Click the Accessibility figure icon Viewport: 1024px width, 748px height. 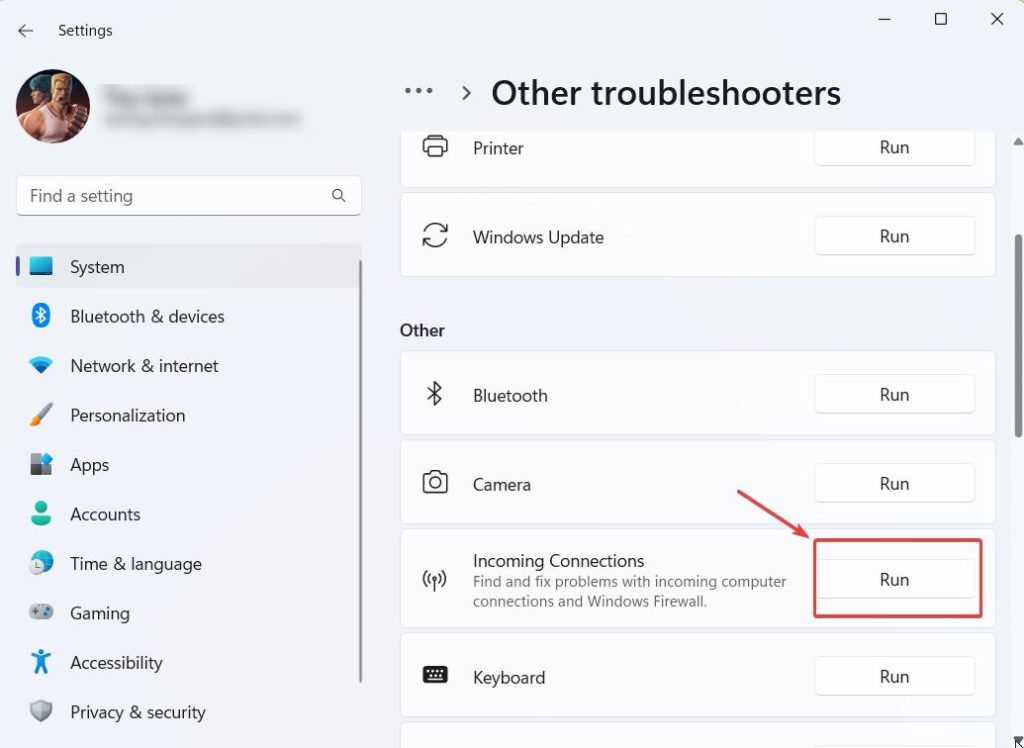pyautogui.click(x=41, y=662)
